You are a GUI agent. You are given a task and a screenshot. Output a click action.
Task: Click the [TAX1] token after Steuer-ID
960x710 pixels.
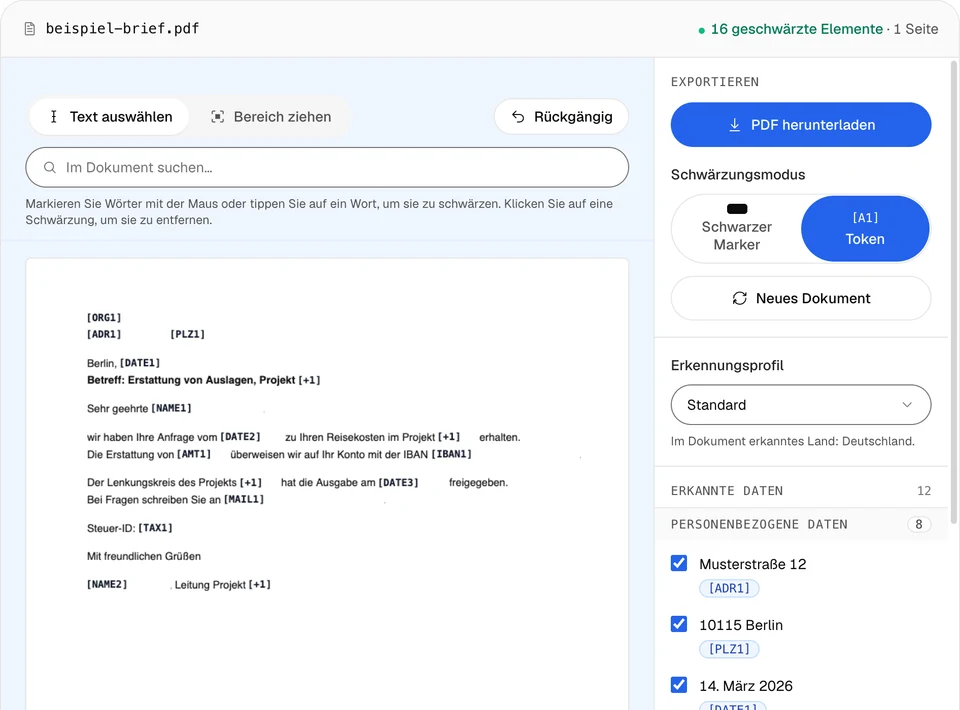pos(155,528)
